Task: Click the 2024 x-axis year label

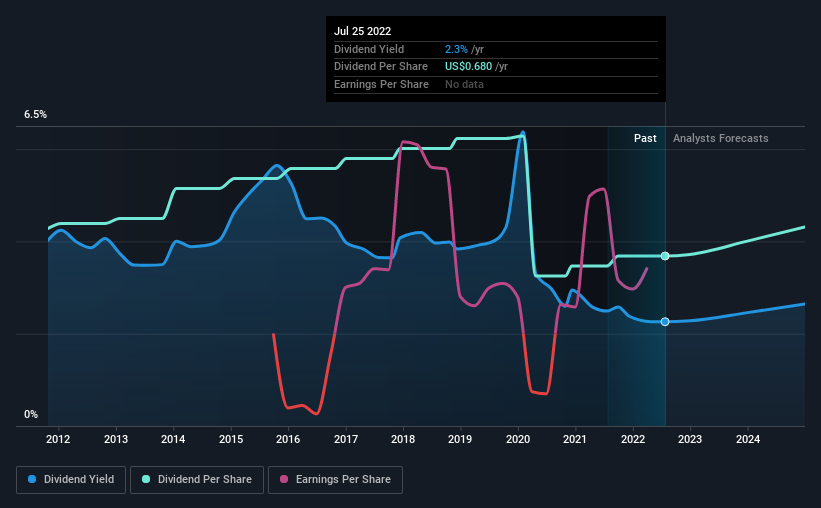Action: (748, 439)
